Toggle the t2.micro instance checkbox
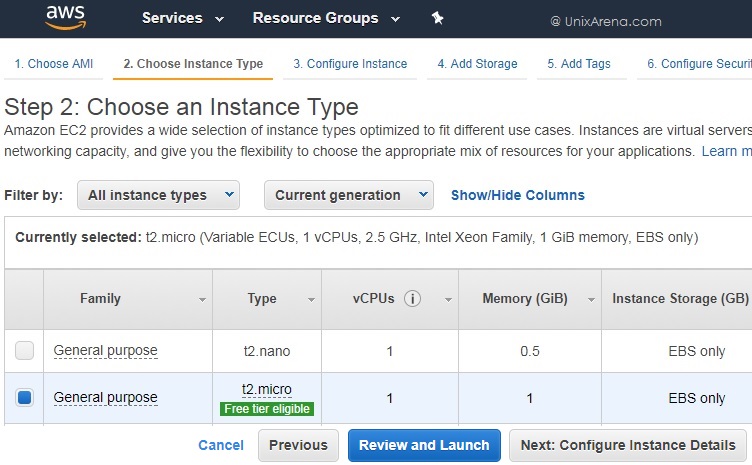Screen dimensions: 752x465 click(24, 397)
